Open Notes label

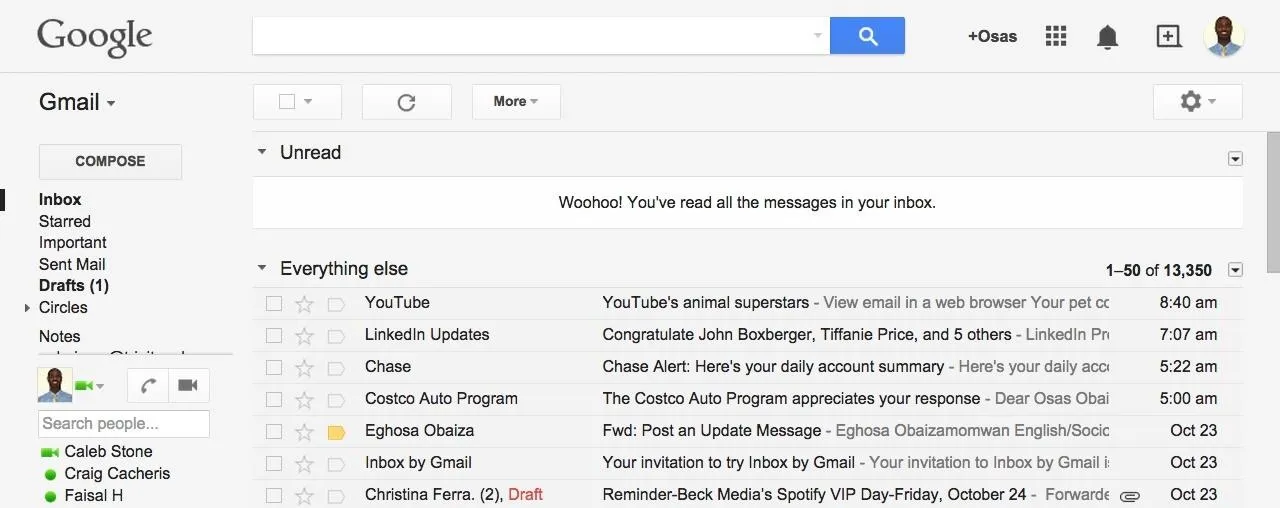pos(60,337)
